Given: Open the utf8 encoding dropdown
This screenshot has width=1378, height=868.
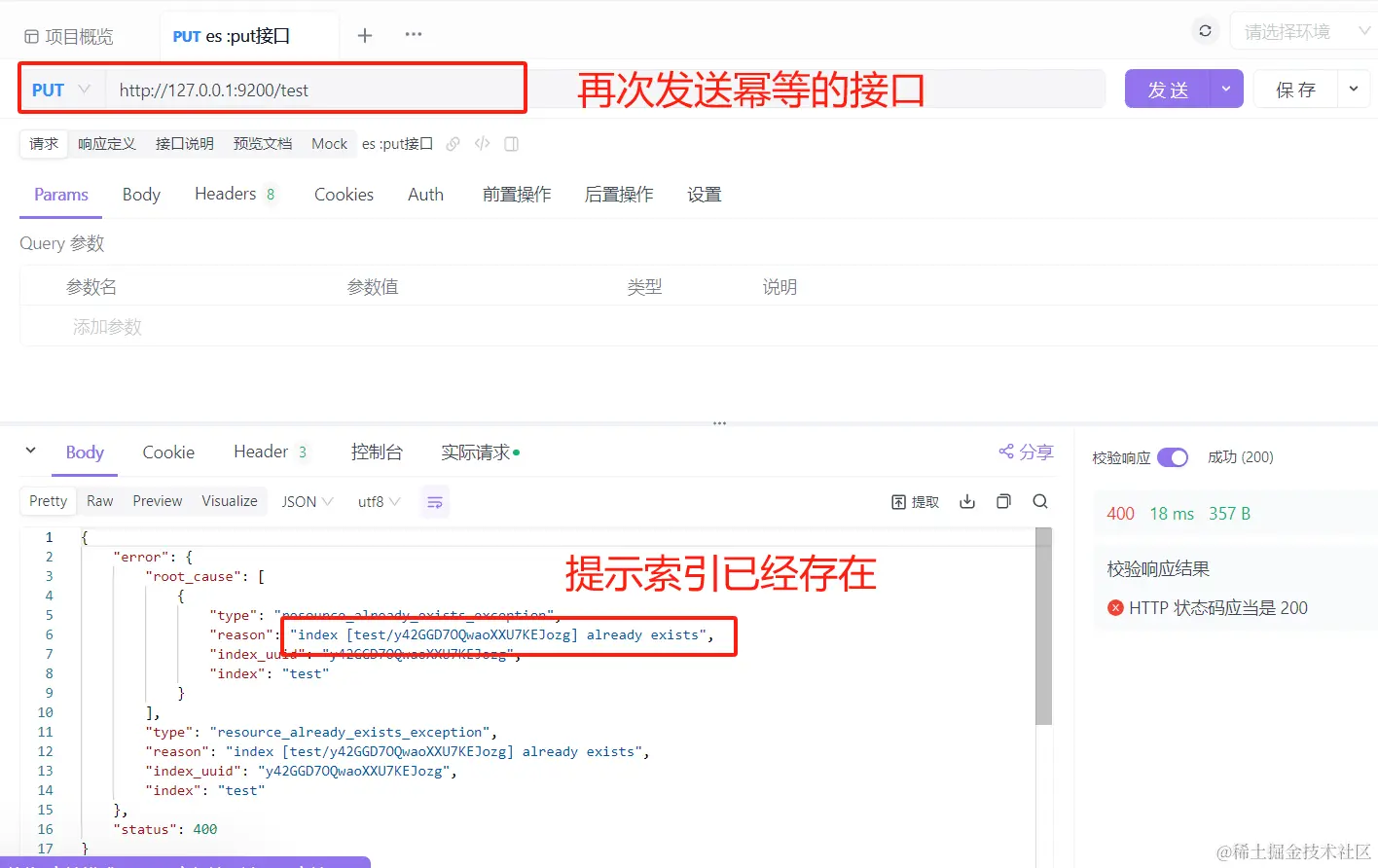Looking at the screenshot, I should tap(379, 502).
